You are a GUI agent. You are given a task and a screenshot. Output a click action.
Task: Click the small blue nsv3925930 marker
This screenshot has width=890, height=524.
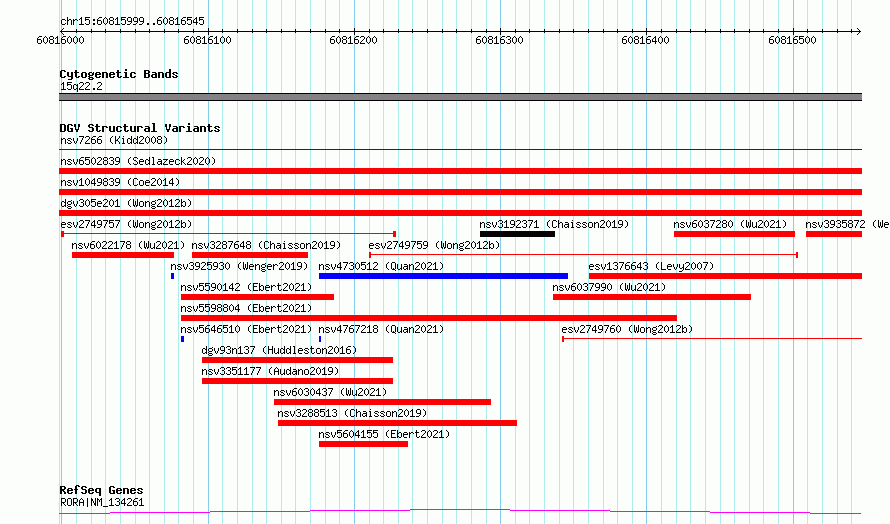(x=173, y=276)
